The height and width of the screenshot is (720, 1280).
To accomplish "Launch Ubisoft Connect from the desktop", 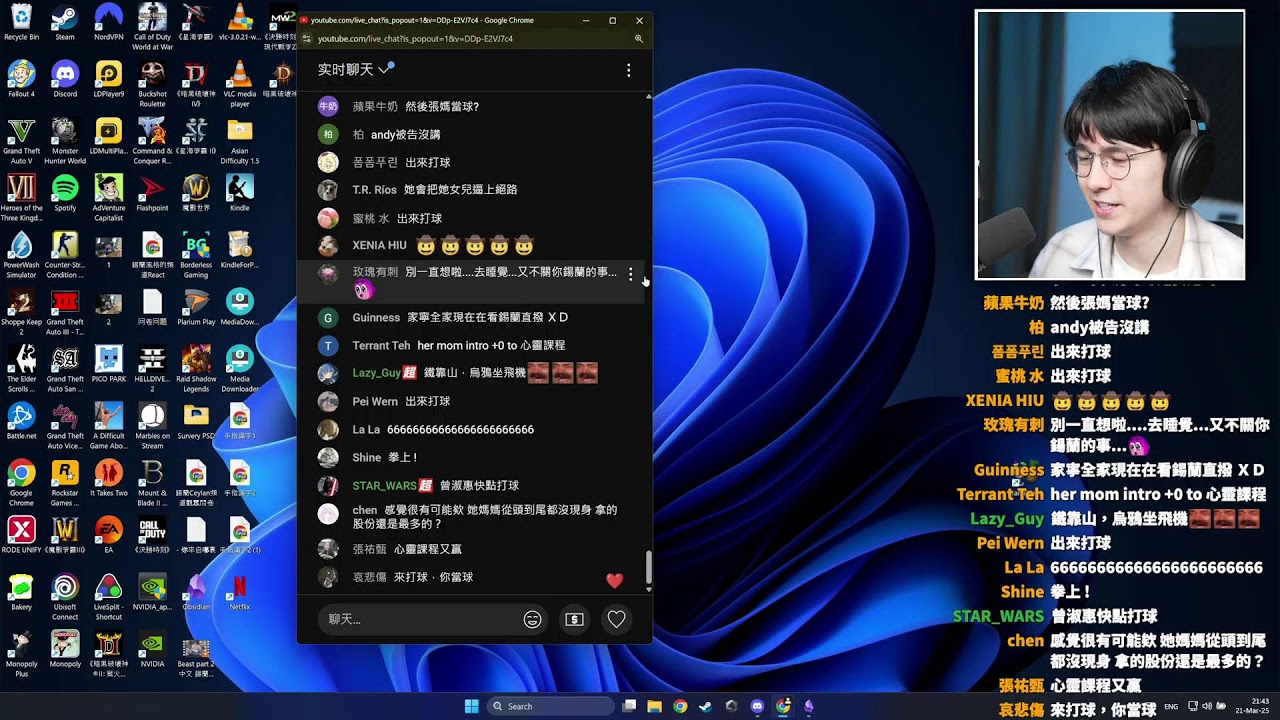I will (x=65, y=596).
